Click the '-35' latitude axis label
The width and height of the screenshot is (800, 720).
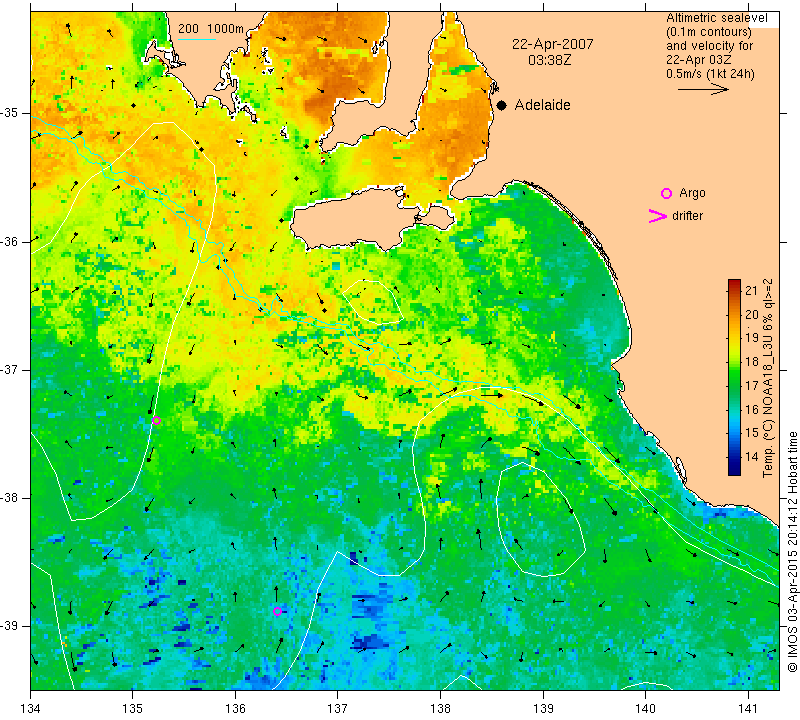click(x=10, y=113)
